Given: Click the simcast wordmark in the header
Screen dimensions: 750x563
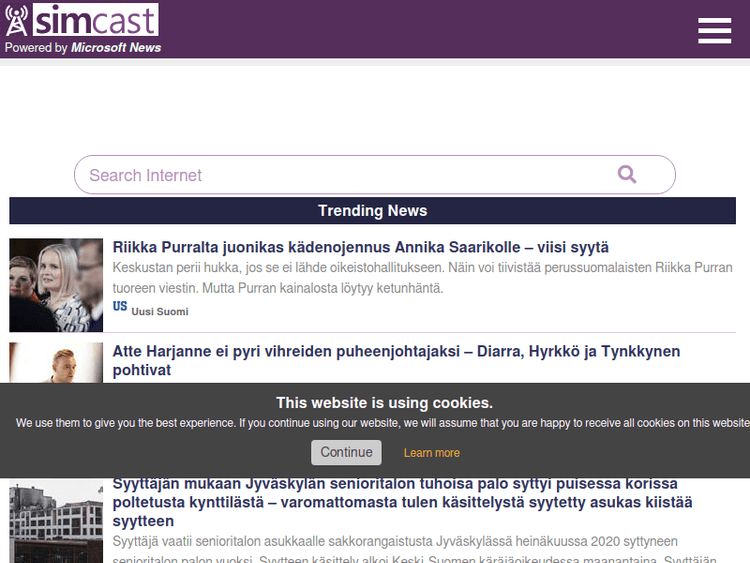Looking at the screenshot, I should tap(95, 20).
